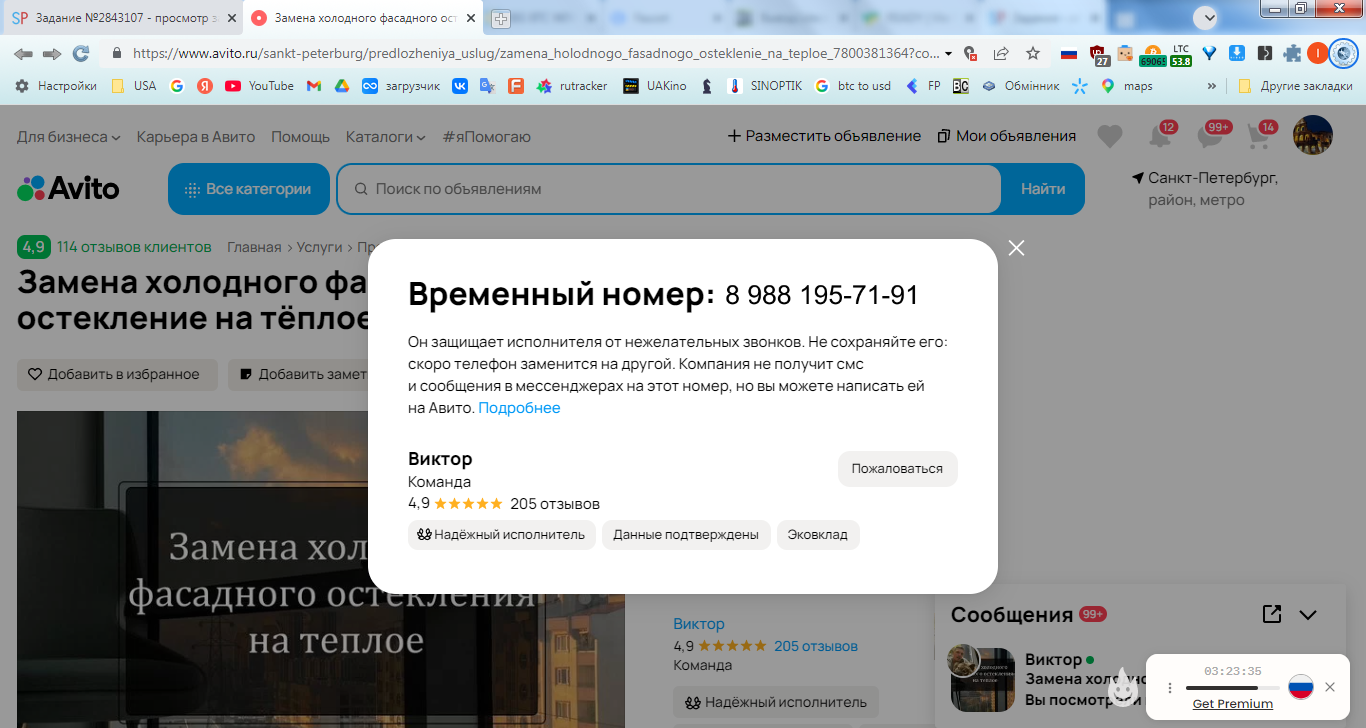This screenshot has width=1366, height=728.
Task: Click the address bar URL
Action: click(x=535, y=53)
